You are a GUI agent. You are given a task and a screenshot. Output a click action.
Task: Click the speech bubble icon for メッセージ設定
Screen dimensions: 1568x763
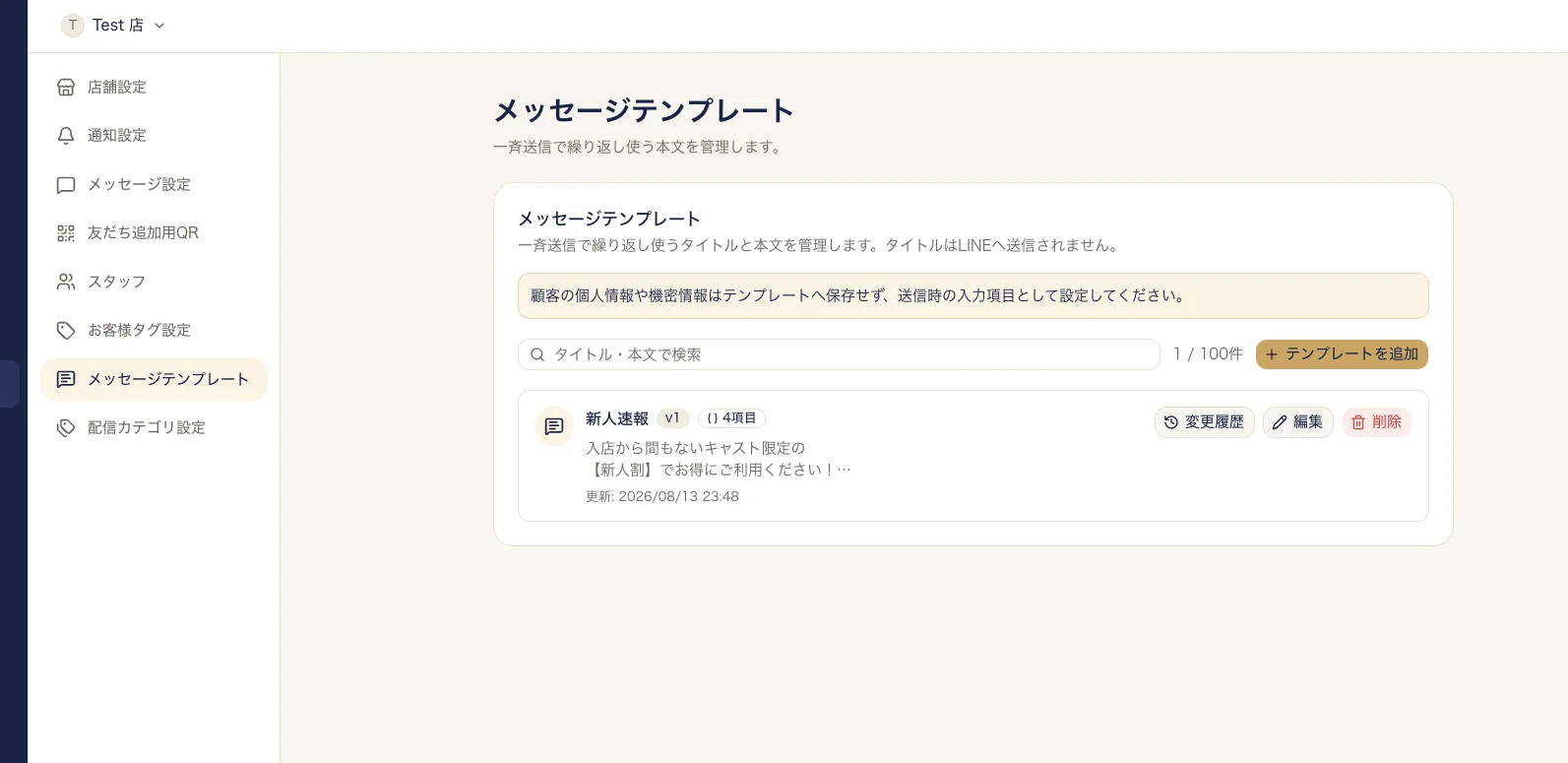66,184
